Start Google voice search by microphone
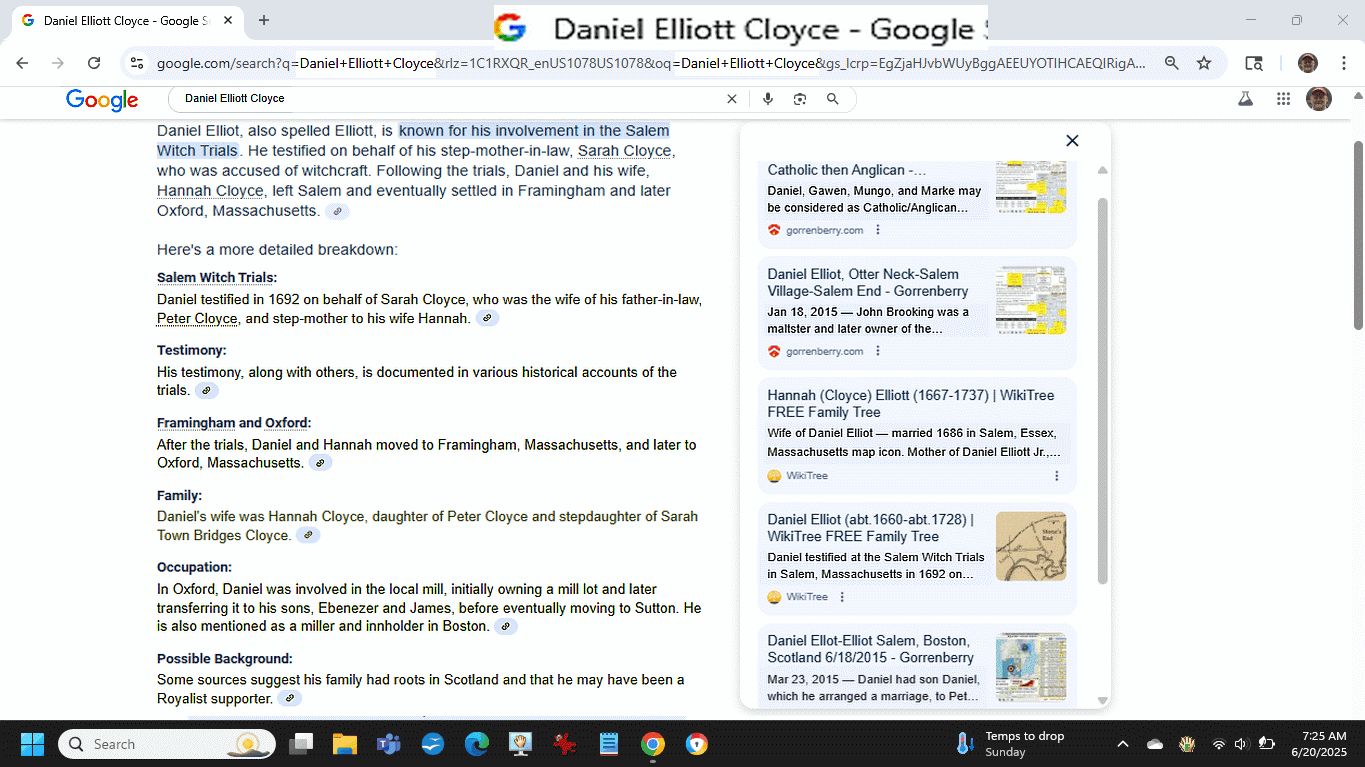Image resolution: width=1365 pixels, height=767 pixels. (768, 99)
